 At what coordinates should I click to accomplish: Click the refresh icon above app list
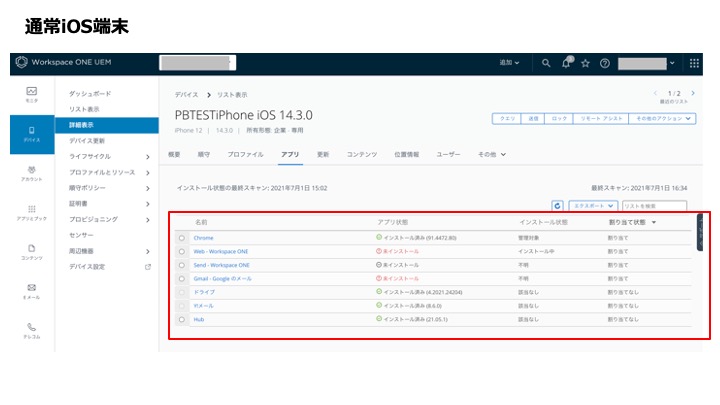click(557, 206)
